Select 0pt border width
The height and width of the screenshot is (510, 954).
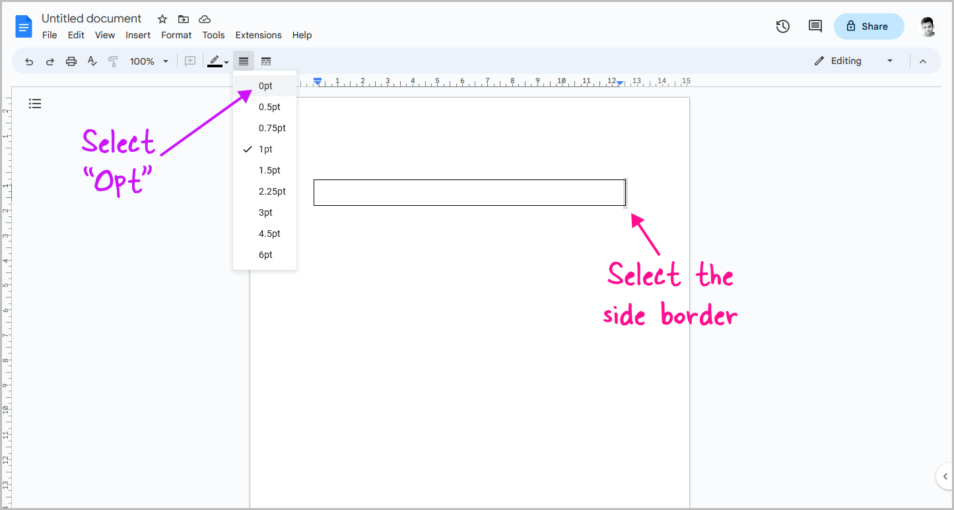pyautogui.click(x=265, y=86)
